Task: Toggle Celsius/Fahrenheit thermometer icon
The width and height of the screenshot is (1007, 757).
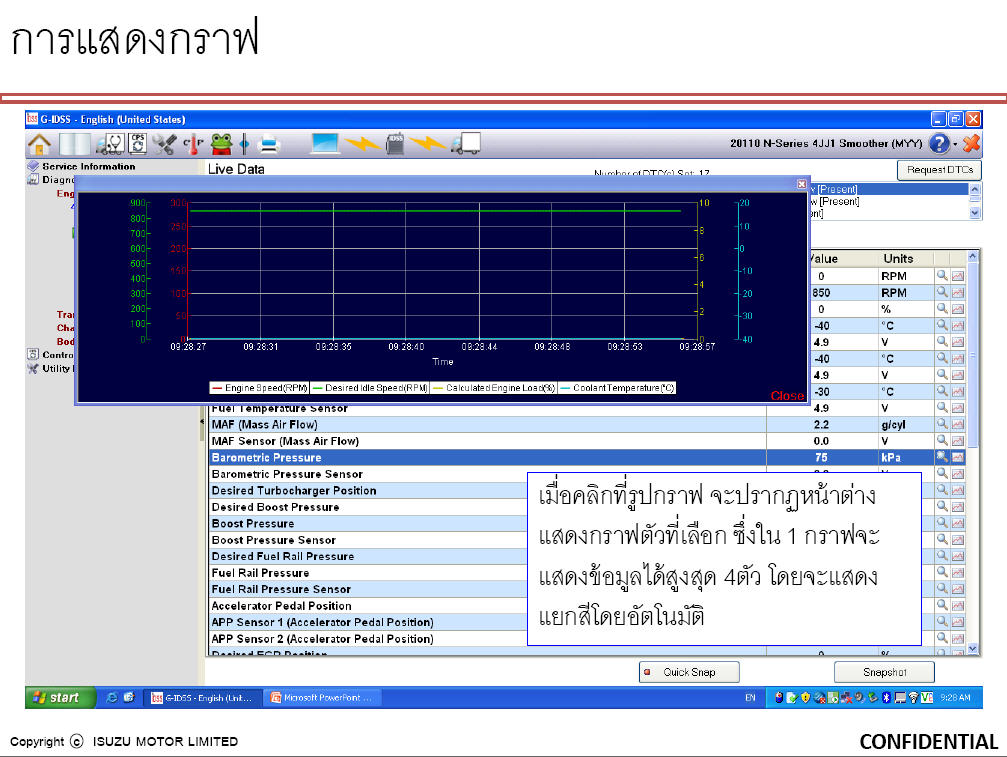Action: [193, 144]
